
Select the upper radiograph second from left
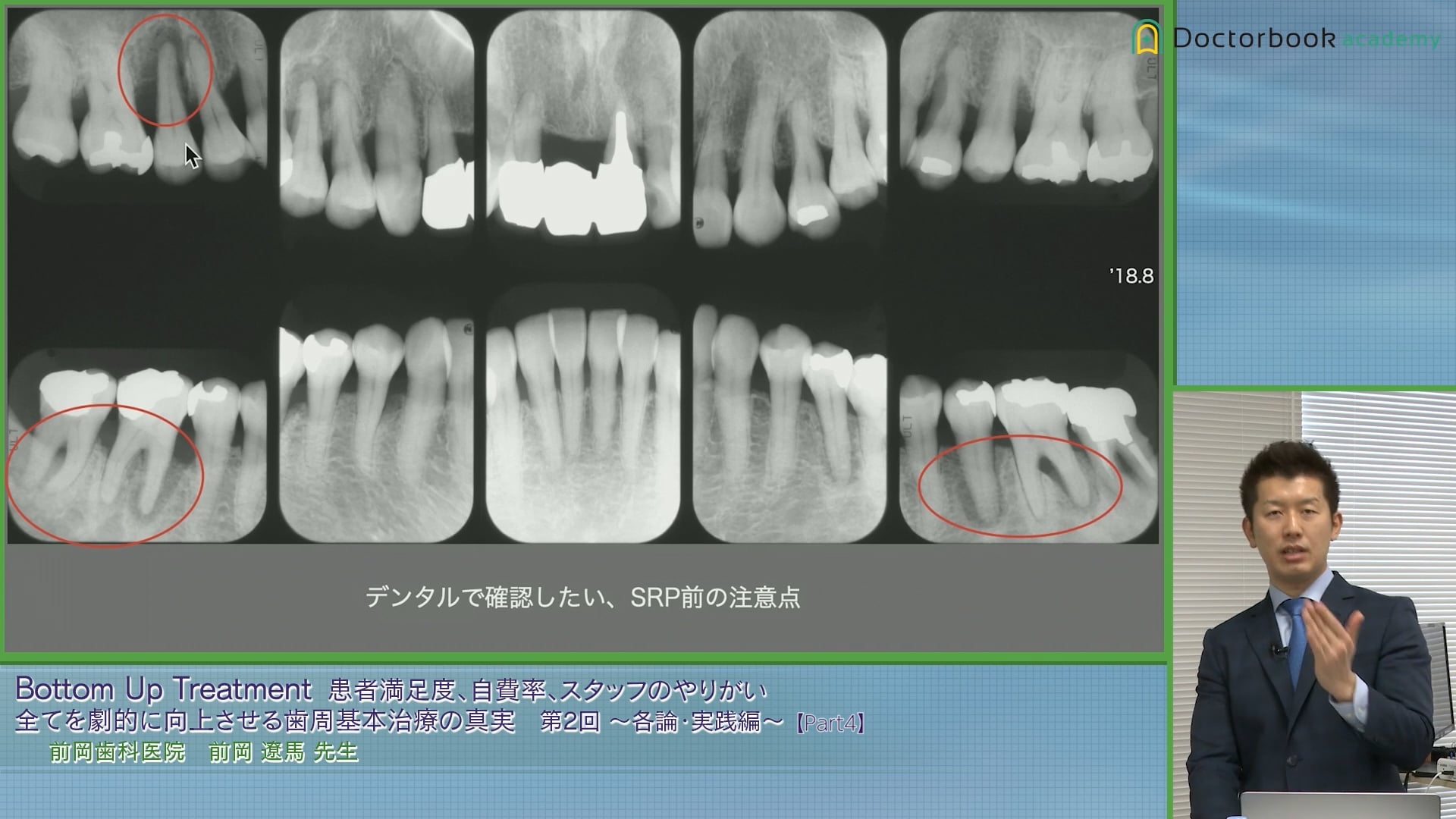click(x=377, y=121)
